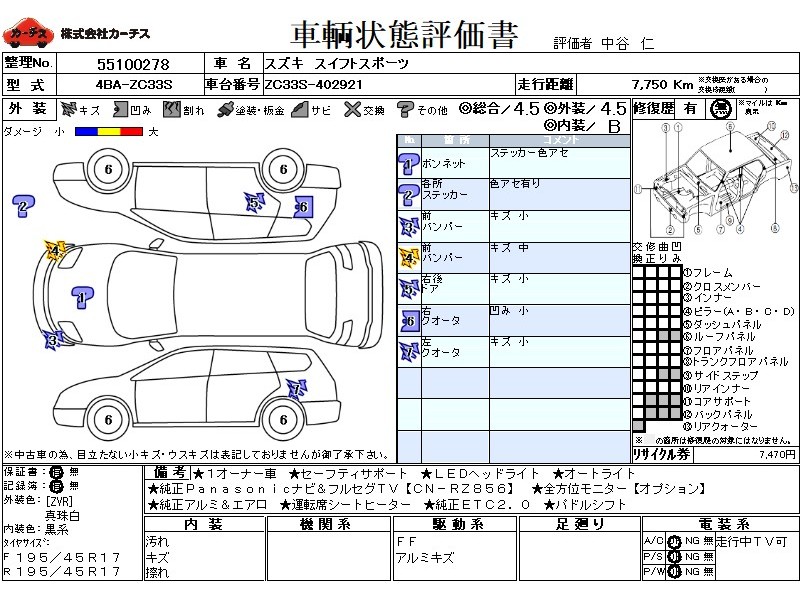This screenshot has height=600, width=800.
Task: Select the 内装 section header
Action: [203, 525]
